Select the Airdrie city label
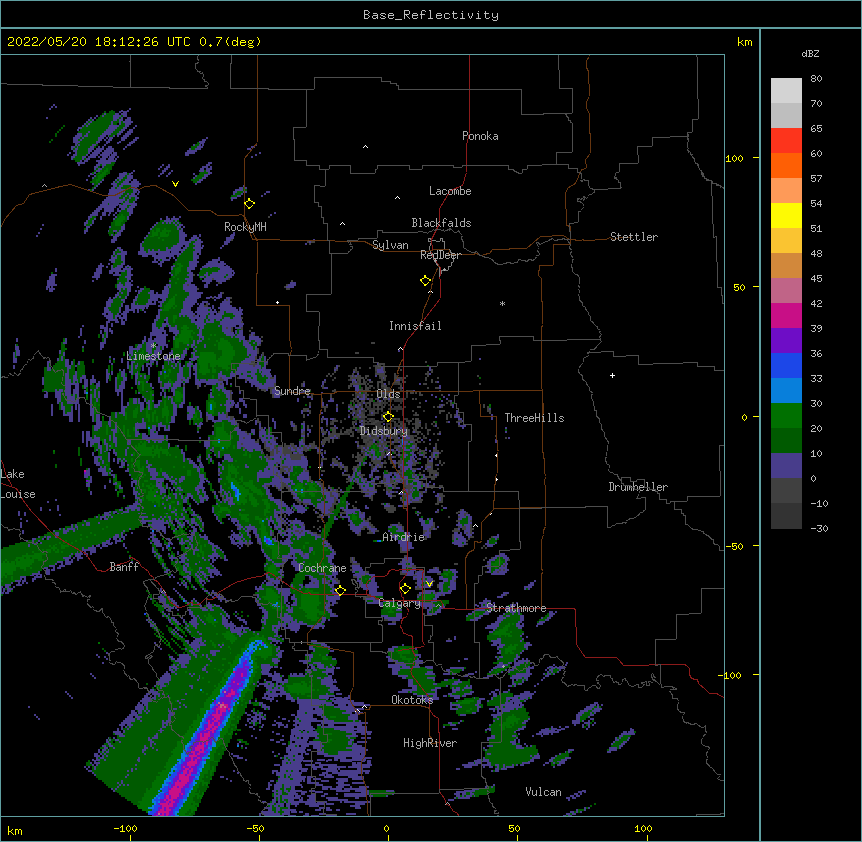862x842 pixels. click(404, 537)
